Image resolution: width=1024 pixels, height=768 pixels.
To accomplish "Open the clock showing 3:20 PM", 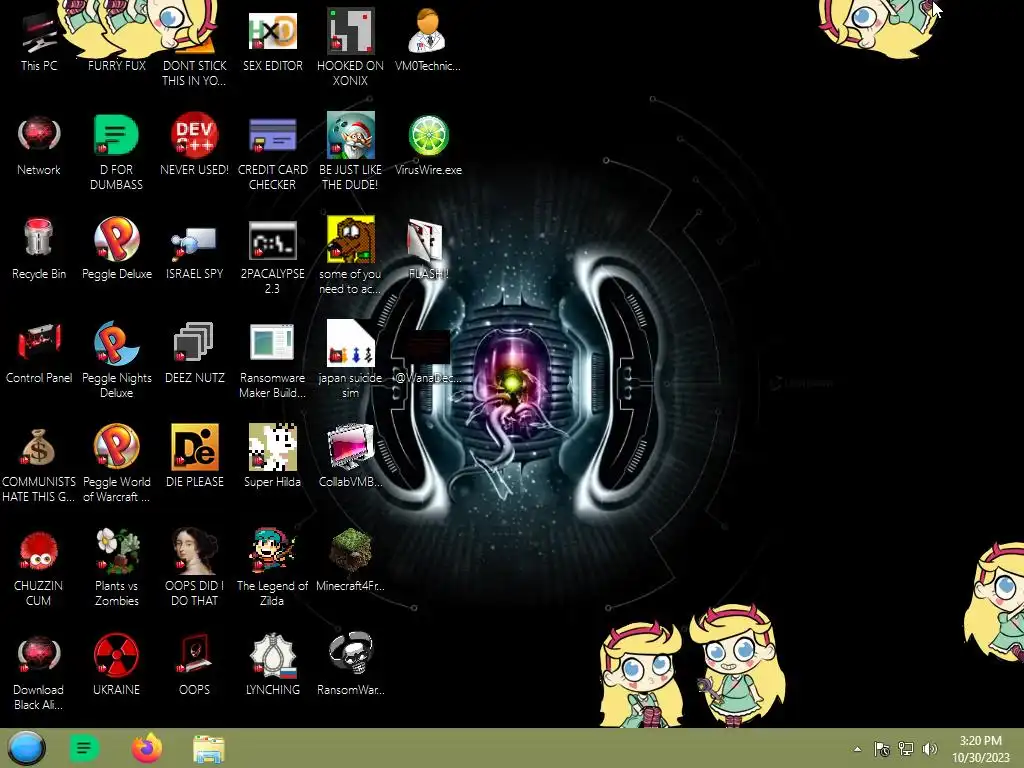I will tap(980, 749).
